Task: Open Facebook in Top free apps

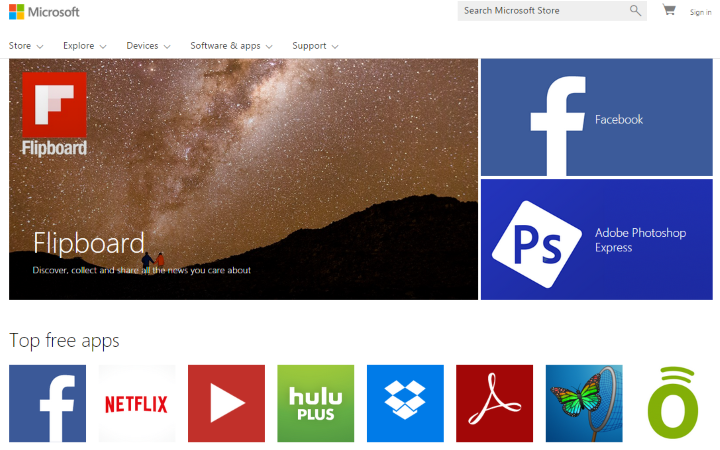Action: (47, 403)
